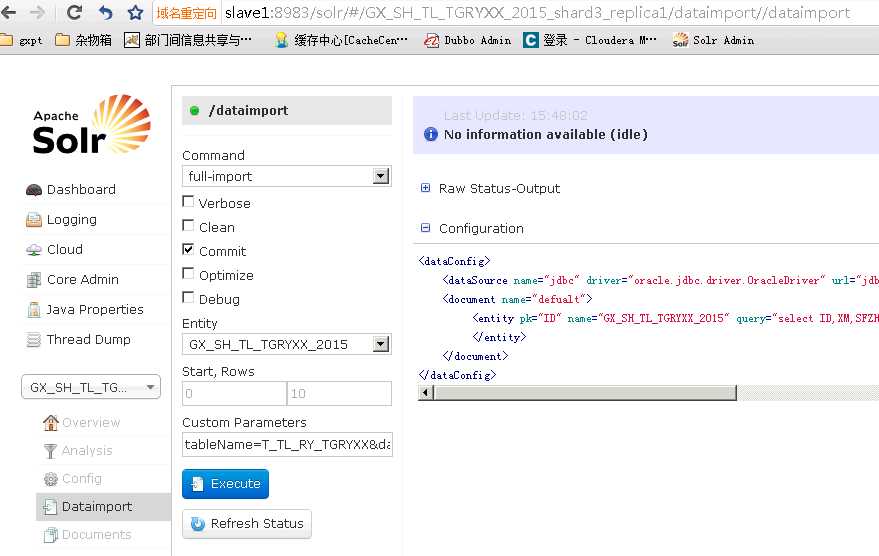Click the Cloud icon in sidebar
Screen dimensions: 879x556
click(34, 250)
